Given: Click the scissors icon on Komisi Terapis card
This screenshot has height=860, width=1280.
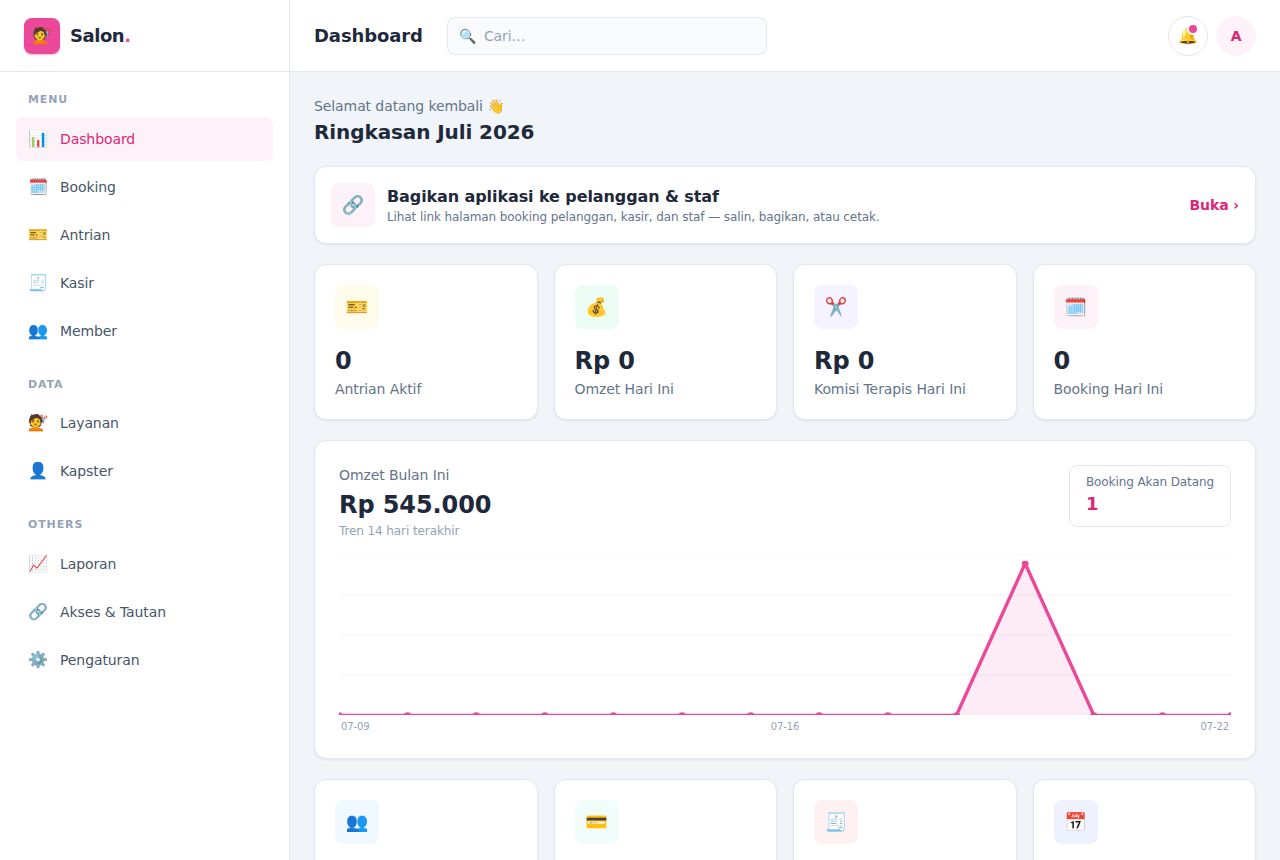Looking at the screenshot, I should [836, 307].
